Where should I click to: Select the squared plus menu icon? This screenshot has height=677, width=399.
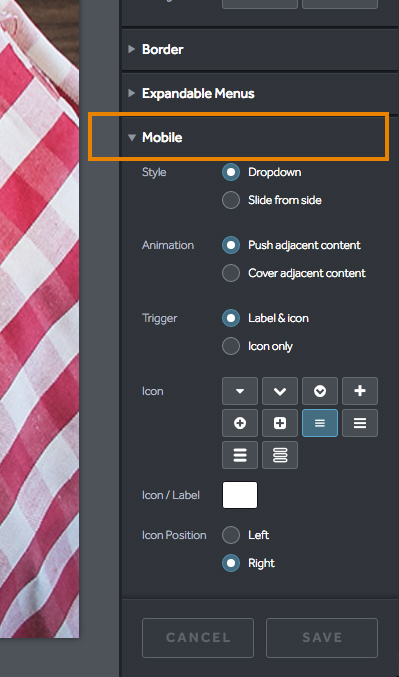280,423
